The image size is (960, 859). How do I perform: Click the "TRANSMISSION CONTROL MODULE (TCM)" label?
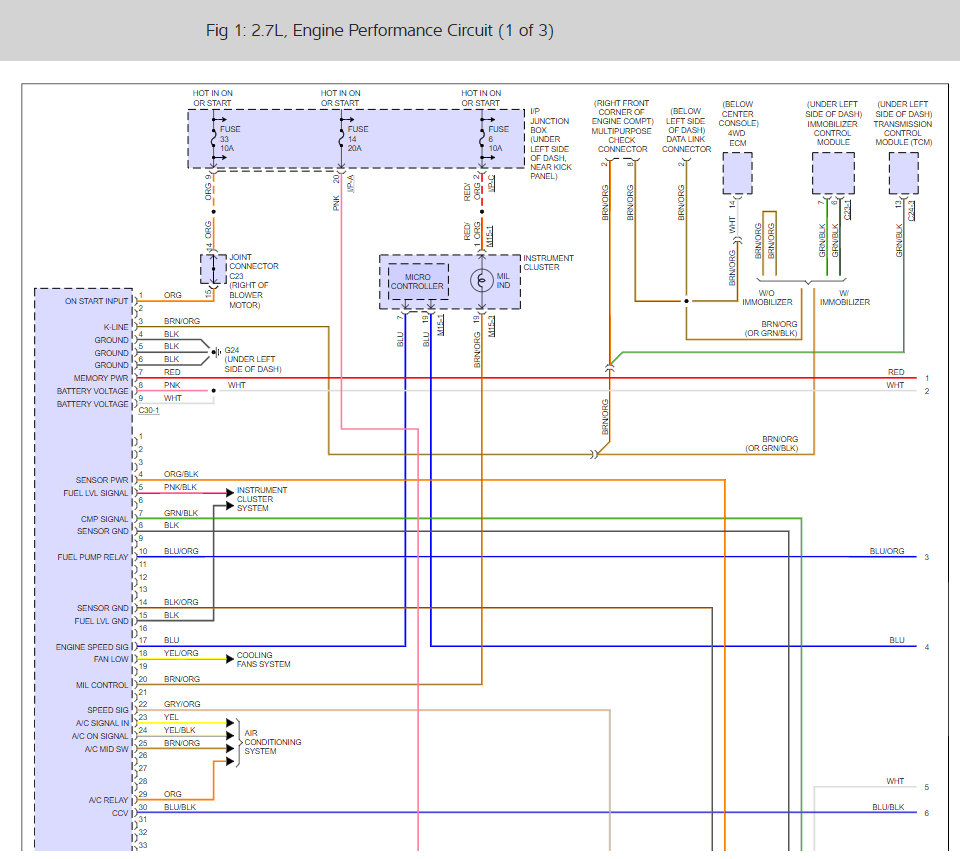point(903,133)
